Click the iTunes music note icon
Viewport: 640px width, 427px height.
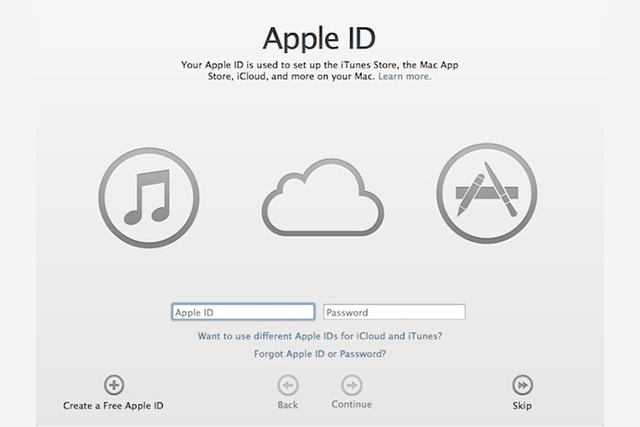(149, 198)
